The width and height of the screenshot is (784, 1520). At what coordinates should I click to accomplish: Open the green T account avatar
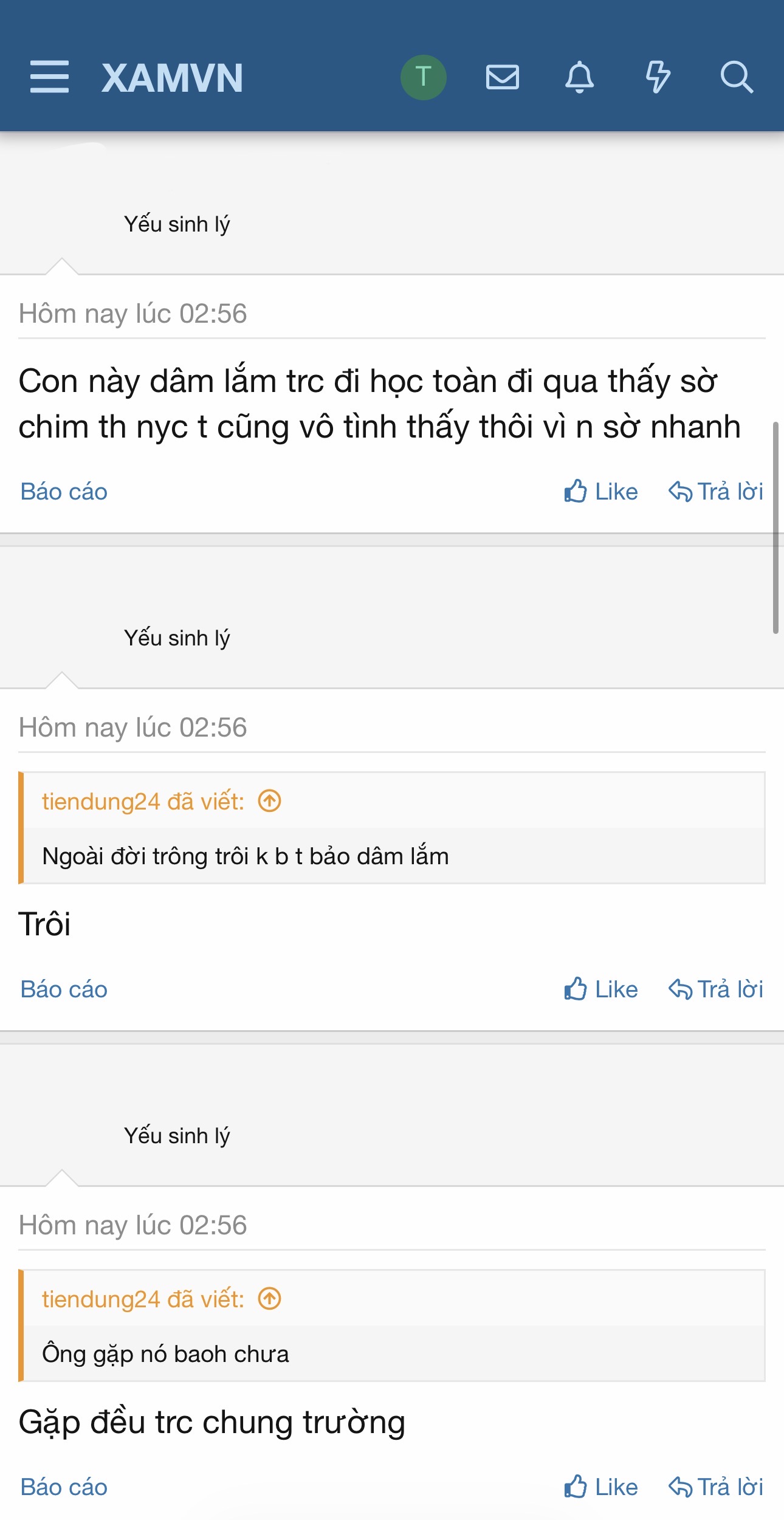(423, 77)
